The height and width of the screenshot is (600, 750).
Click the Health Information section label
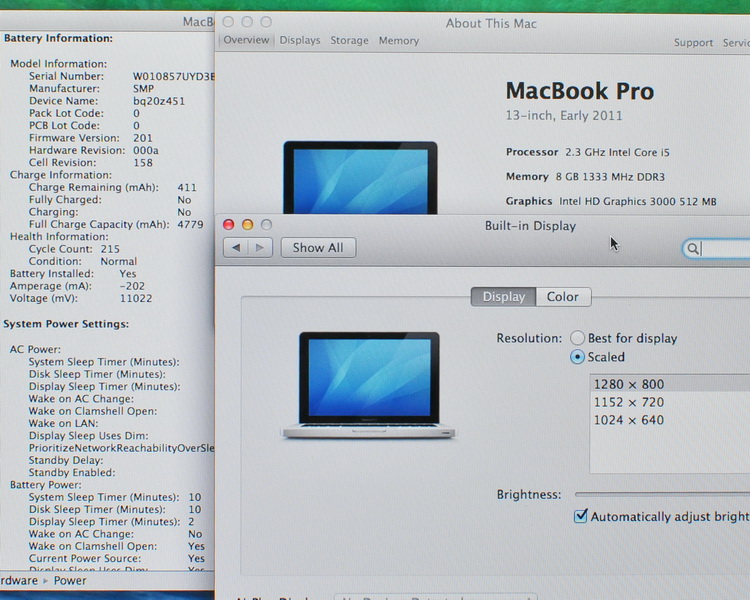coord(59,236)
